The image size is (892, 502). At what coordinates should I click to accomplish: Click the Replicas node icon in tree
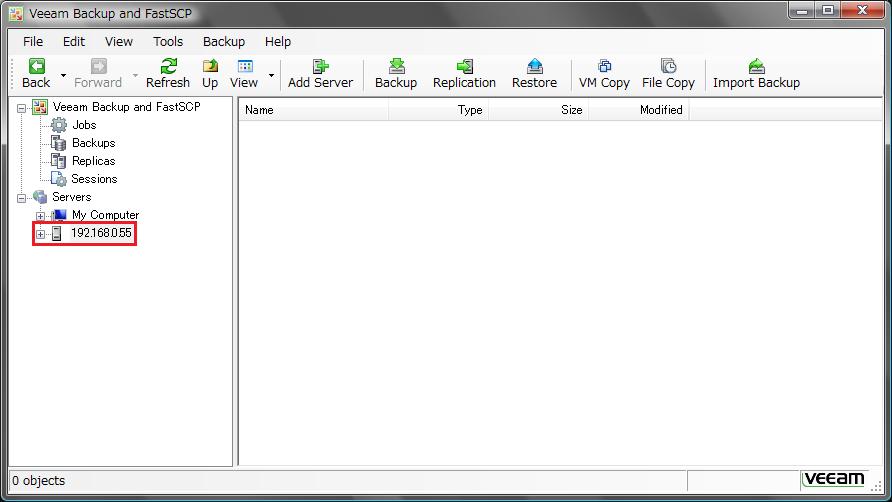pyautogui.click(x=59, y=161)
